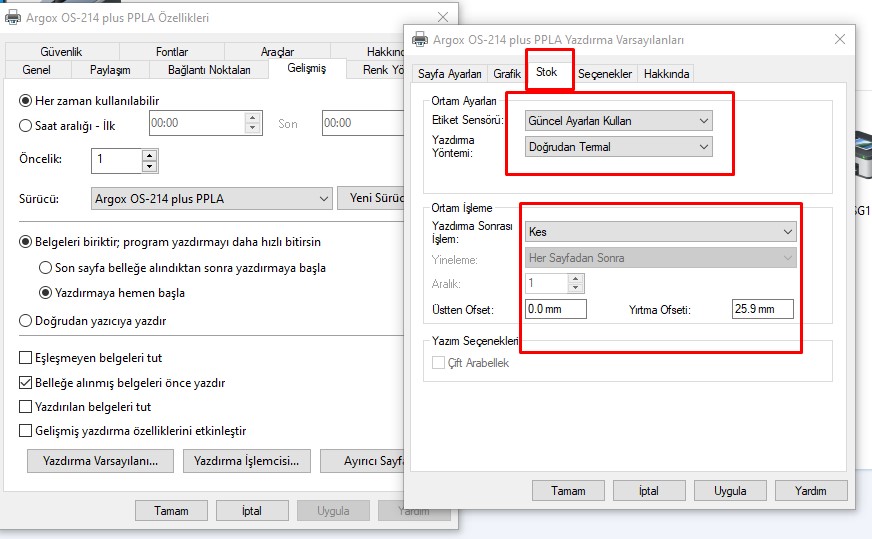Viewport: 872px width, 539px height.
Task: Close the Özellikleri window
Action: (x=443, y=17)
